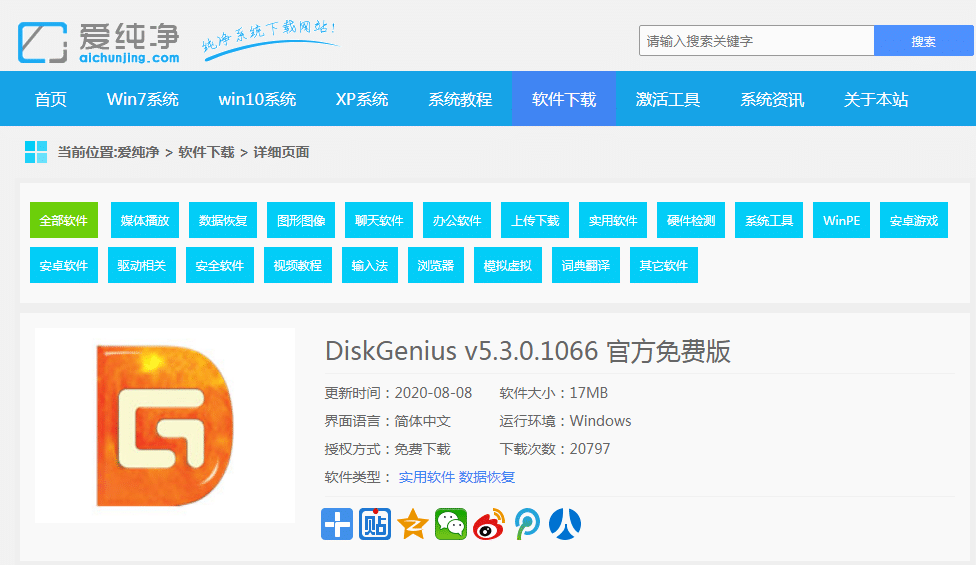Select the 全部软件 category button
Image resolution: width=976 pixels, height=565 pixels.
coord(64,220)
